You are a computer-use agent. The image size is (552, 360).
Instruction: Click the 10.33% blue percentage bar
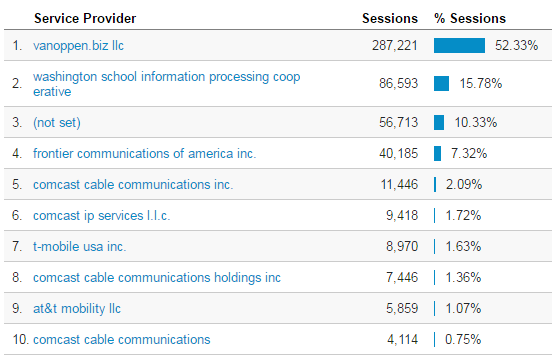(x=439, y=122)
